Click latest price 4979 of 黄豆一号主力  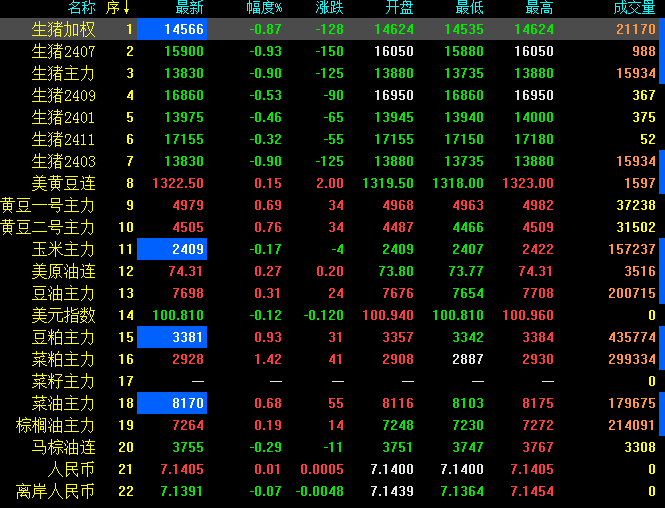pos(188,206)
